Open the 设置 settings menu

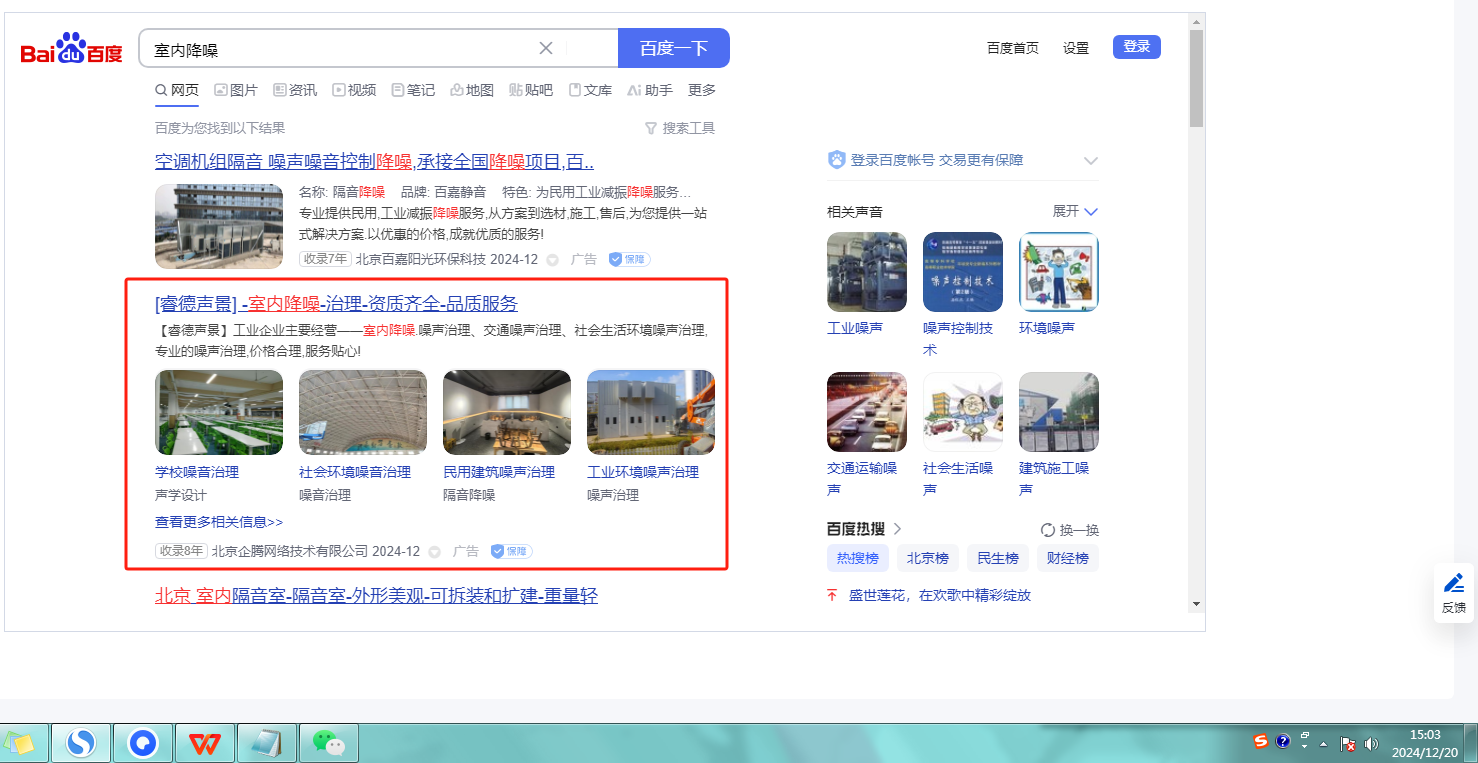pos(1076,48)
